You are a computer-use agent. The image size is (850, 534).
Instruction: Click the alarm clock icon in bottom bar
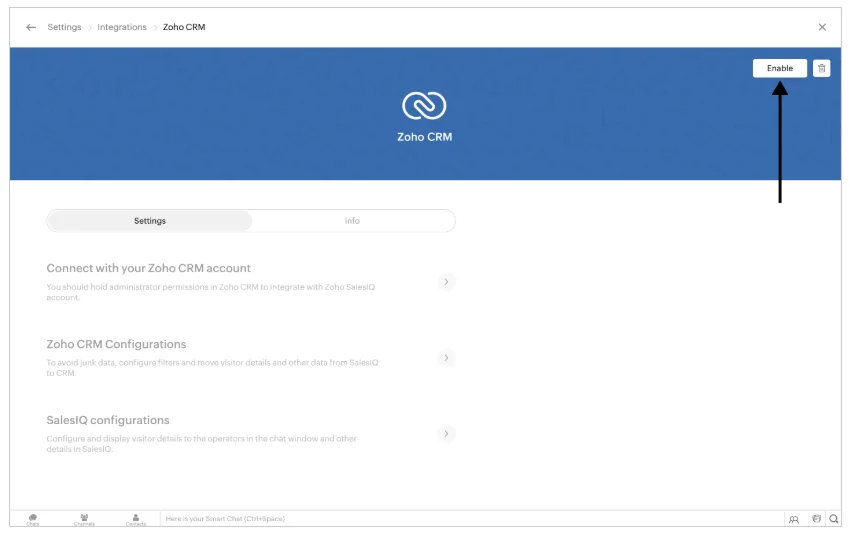tap(816, 519)
